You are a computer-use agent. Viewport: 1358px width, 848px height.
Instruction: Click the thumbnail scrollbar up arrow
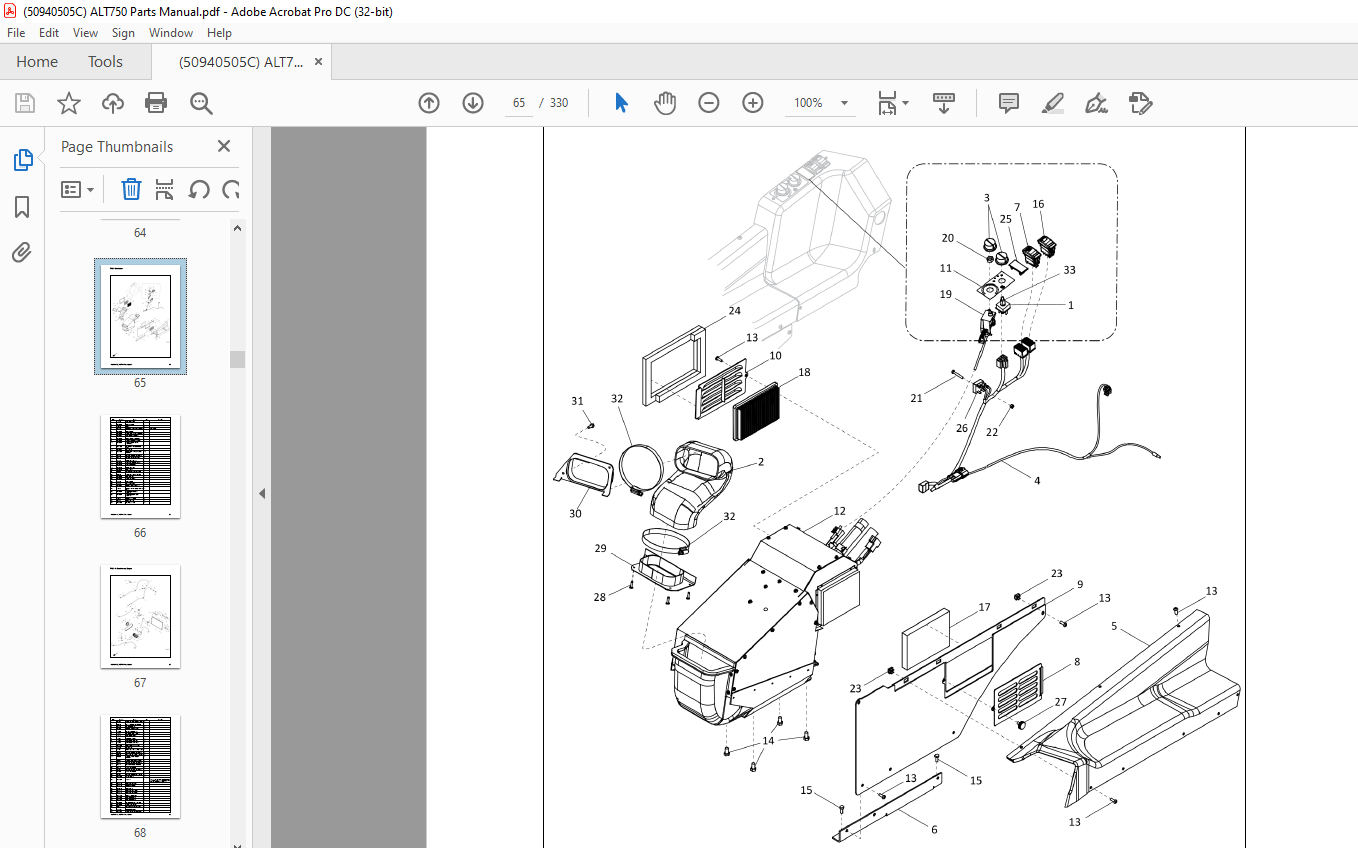click(x=238, y=227)
